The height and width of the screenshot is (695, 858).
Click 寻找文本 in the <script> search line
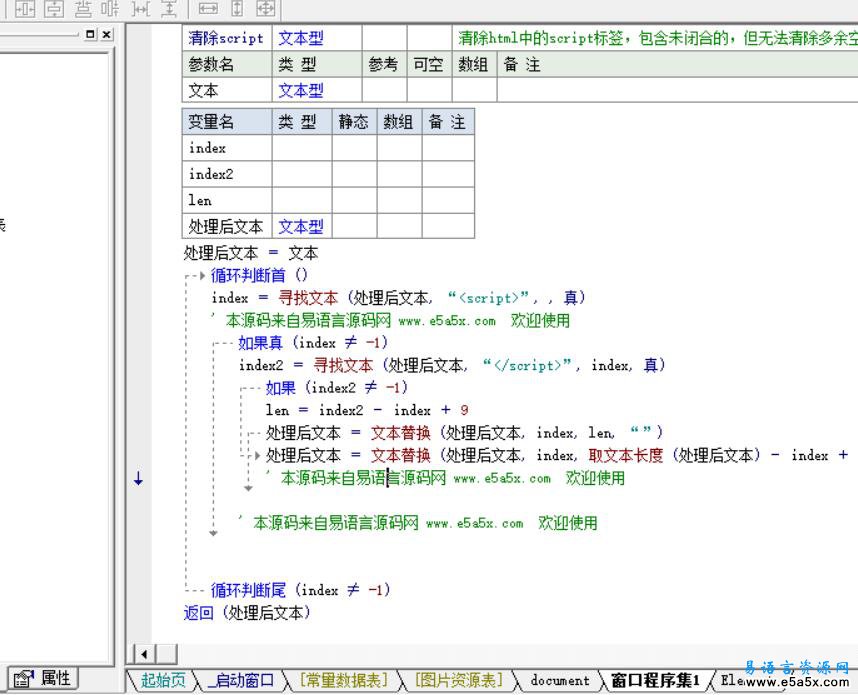[x=308, y=298]
